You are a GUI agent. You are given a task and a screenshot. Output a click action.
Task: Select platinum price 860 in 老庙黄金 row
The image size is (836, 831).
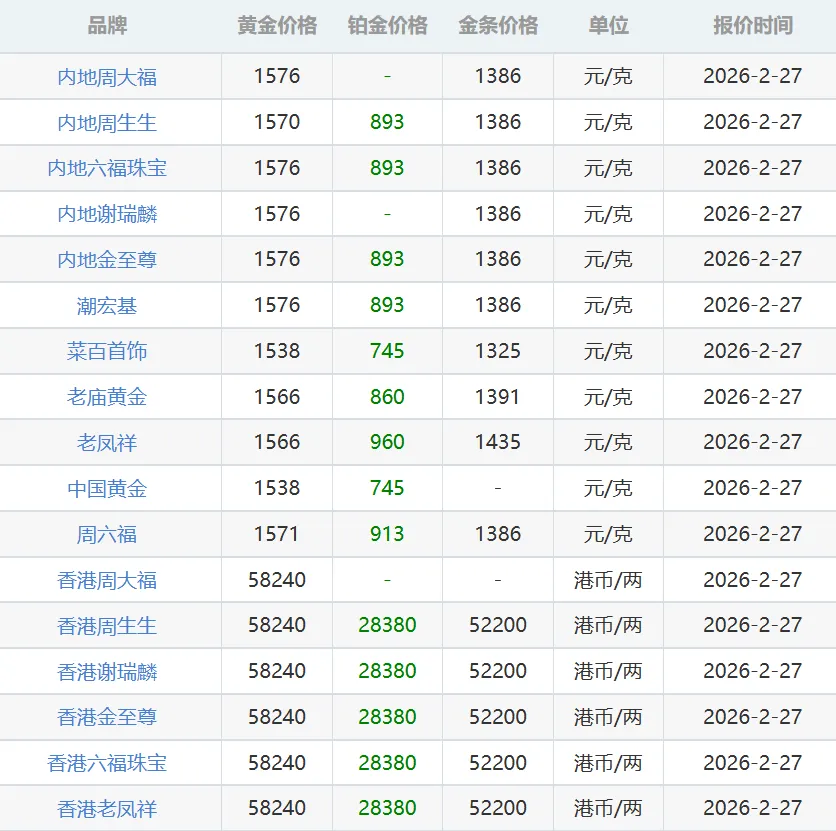388,397
